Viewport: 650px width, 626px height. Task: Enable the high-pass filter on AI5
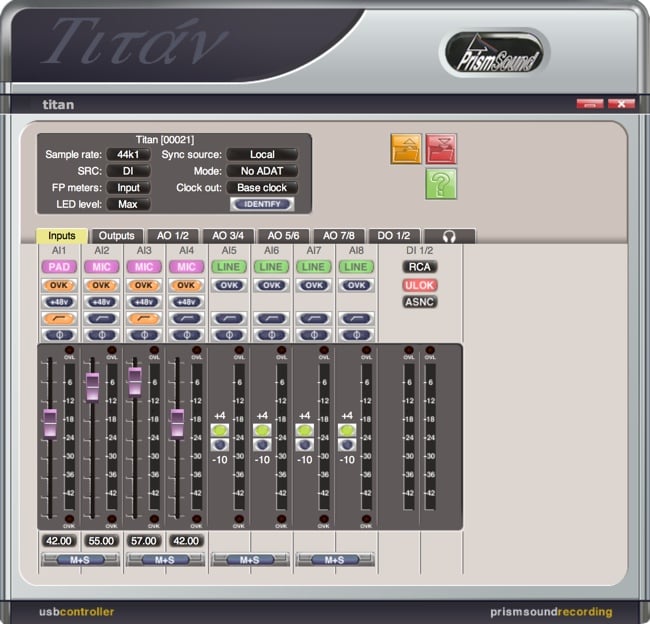(x=229, y=318)
